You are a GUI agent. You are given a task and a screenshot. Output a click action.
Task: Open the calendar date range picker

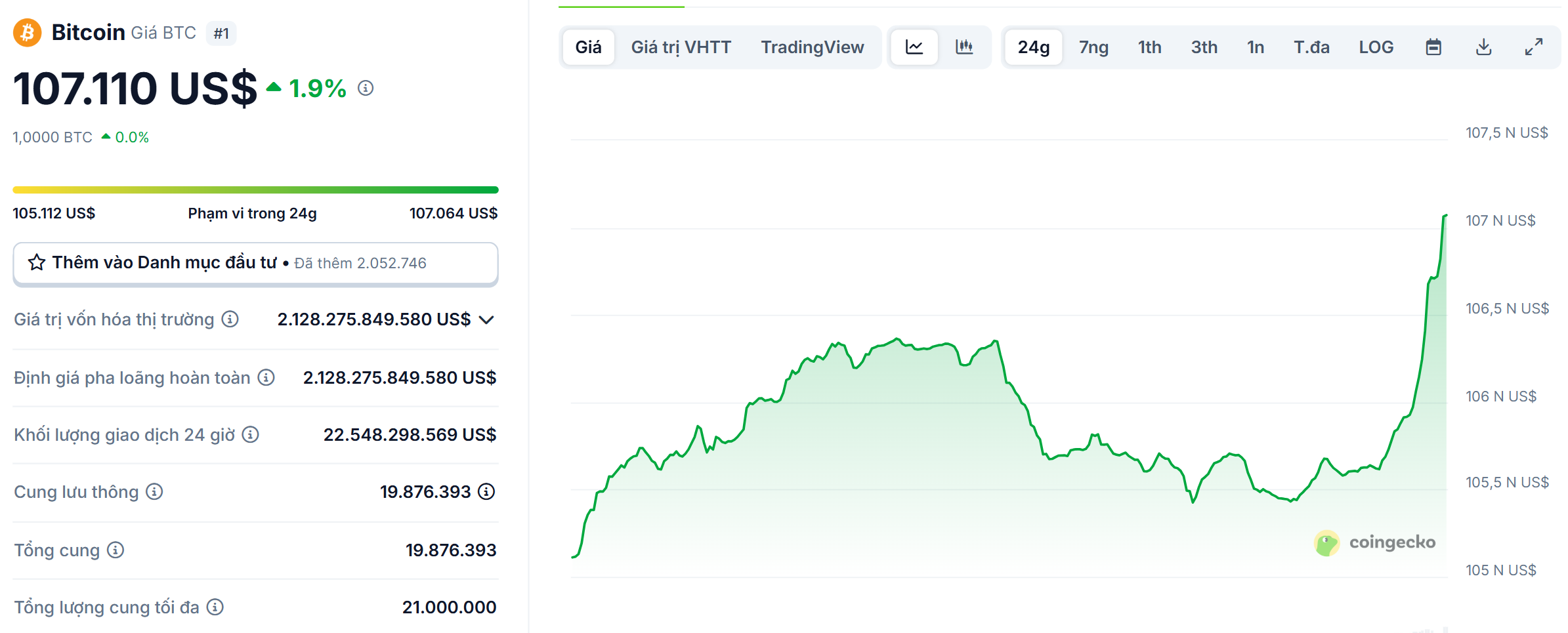[x=1433, y=47]
